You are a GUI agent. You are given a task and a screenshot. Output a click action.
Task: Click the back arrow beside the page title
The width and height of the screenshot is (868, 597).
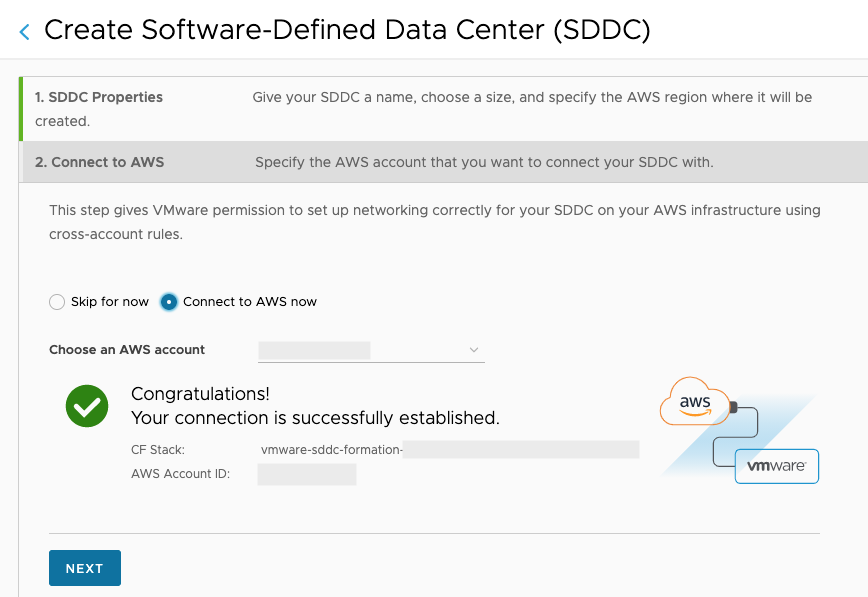25,32
